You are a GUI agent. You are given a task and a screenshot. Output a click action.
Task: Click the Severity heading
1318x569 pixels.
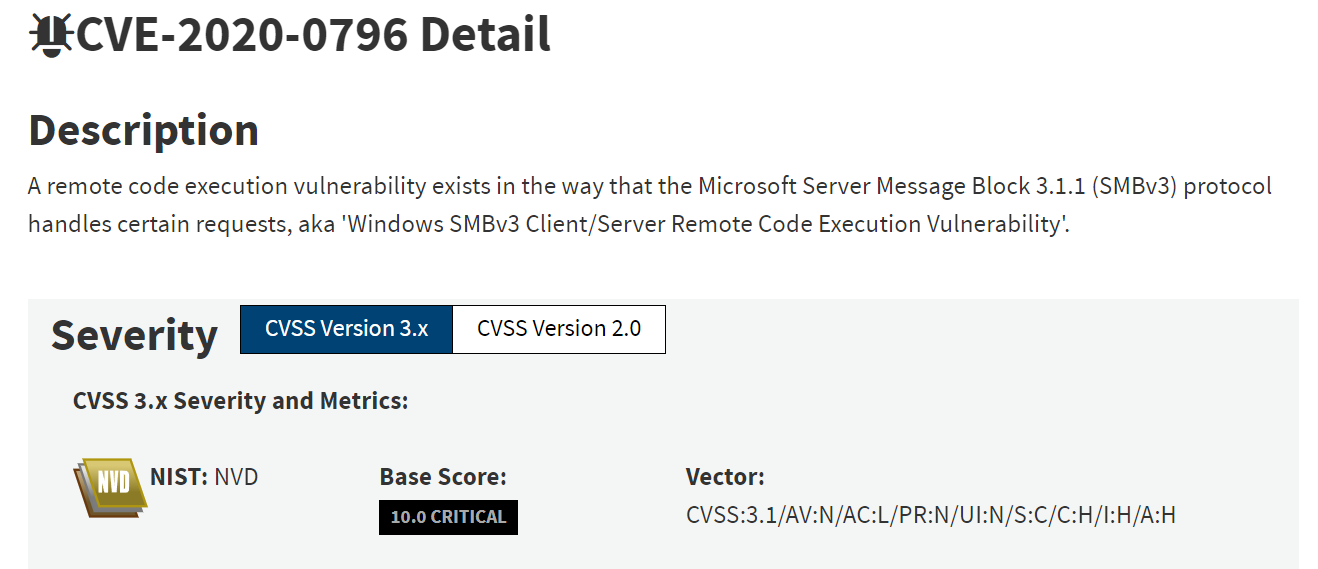(x=134, y=335)
